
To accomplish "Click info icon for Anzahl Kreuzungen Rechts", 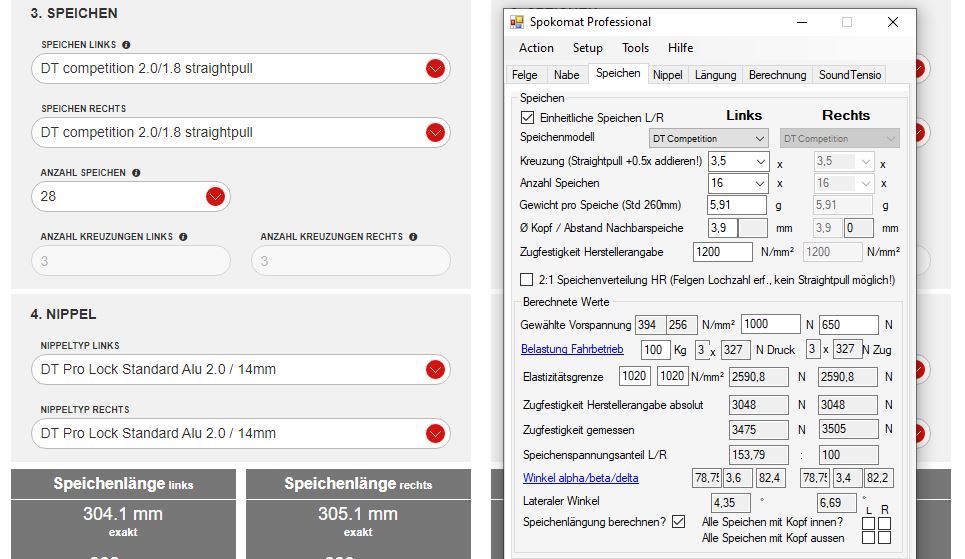I will point(413,237).
